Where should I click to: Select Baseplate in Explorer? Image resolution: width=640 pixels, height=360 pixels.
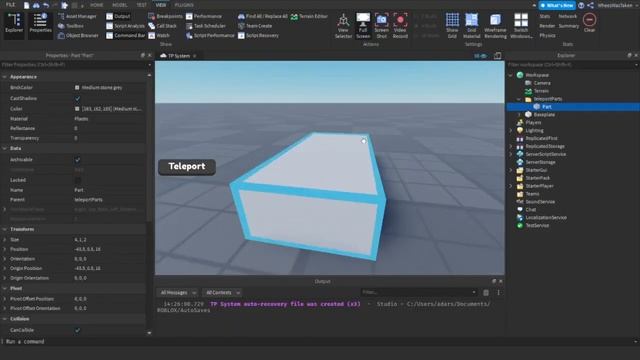[x=544, y=115]
